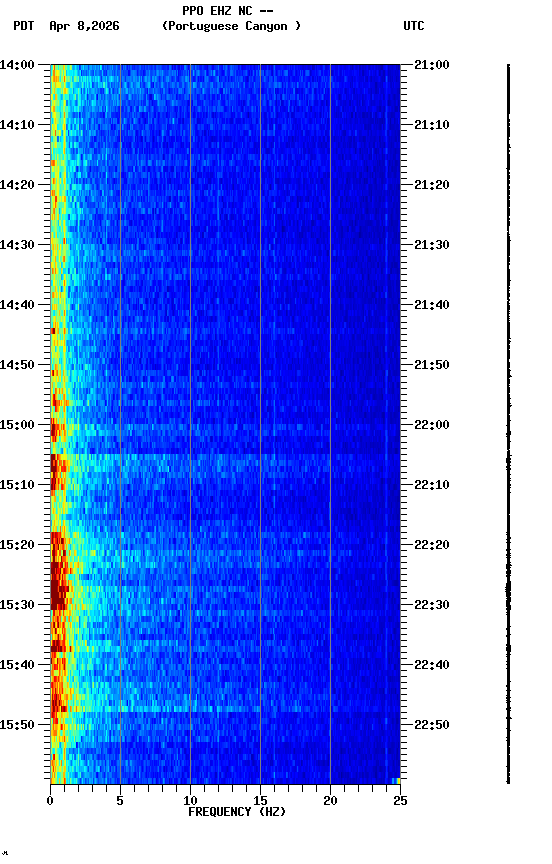This screenshot has width=552, height=864.
Task: Click the '22:40' UTC time label
Action: (x=432, y=665)
